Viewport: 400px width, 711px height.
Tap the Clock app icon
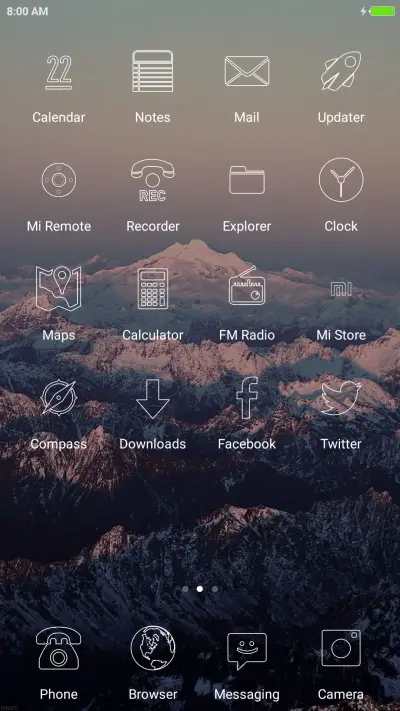[x=341, y=180]
